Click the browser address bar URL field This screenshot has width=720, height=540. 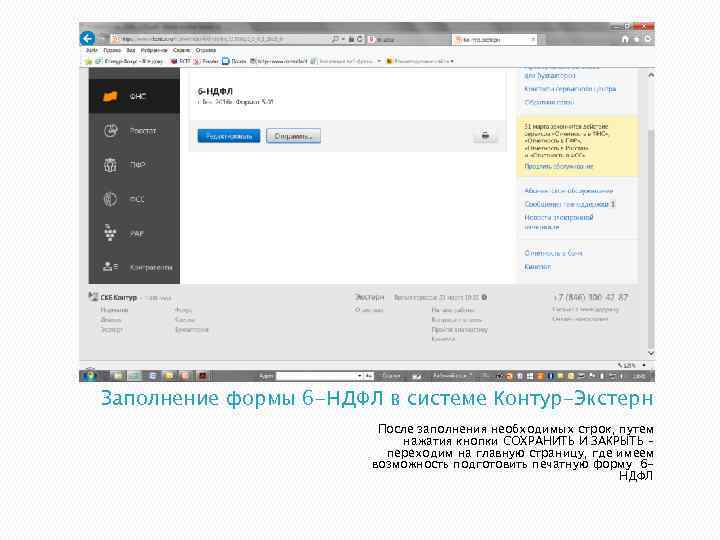coord(220,39)
